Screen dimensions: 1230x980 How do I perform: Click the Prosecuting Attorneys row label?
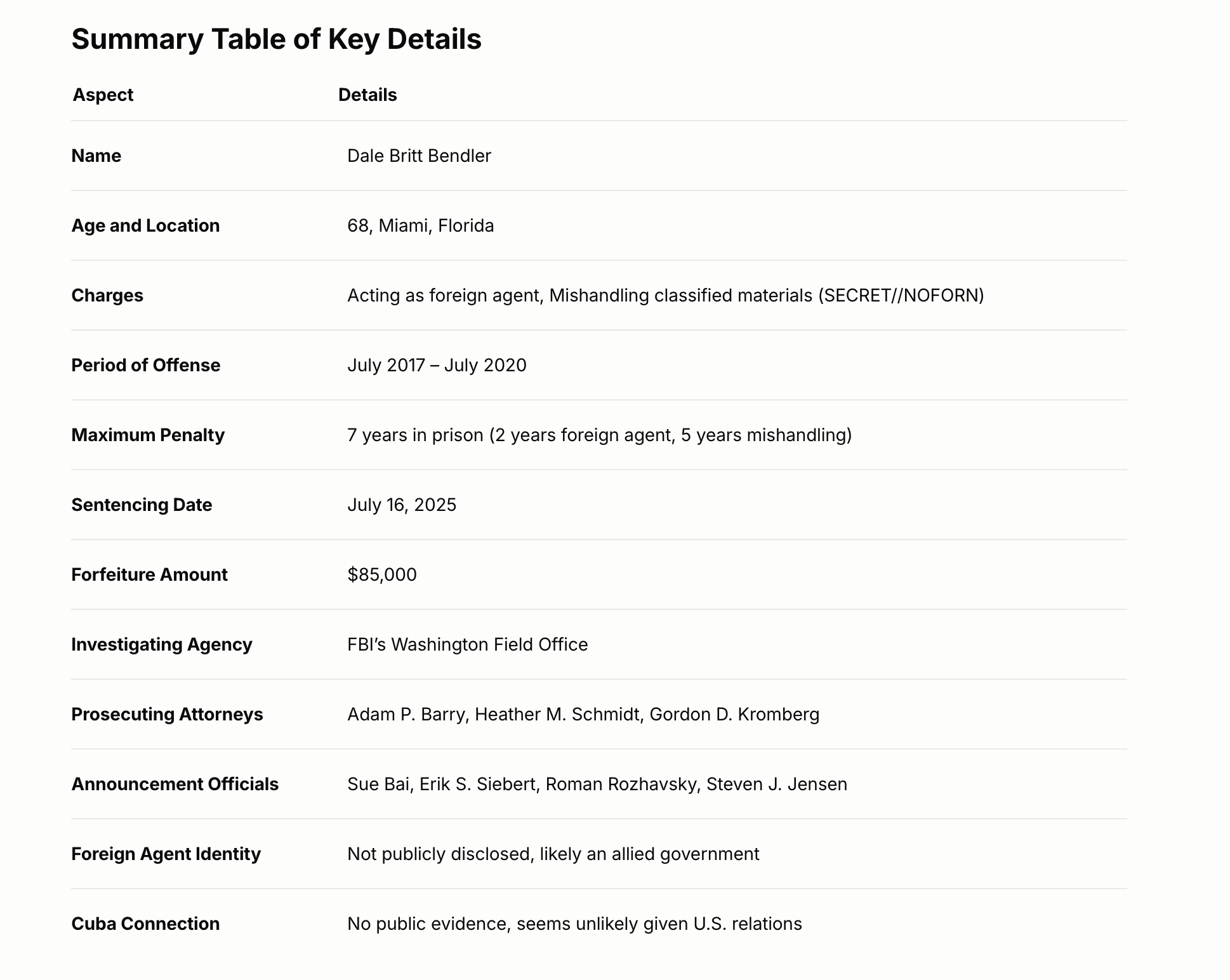[x=167, y=714]
